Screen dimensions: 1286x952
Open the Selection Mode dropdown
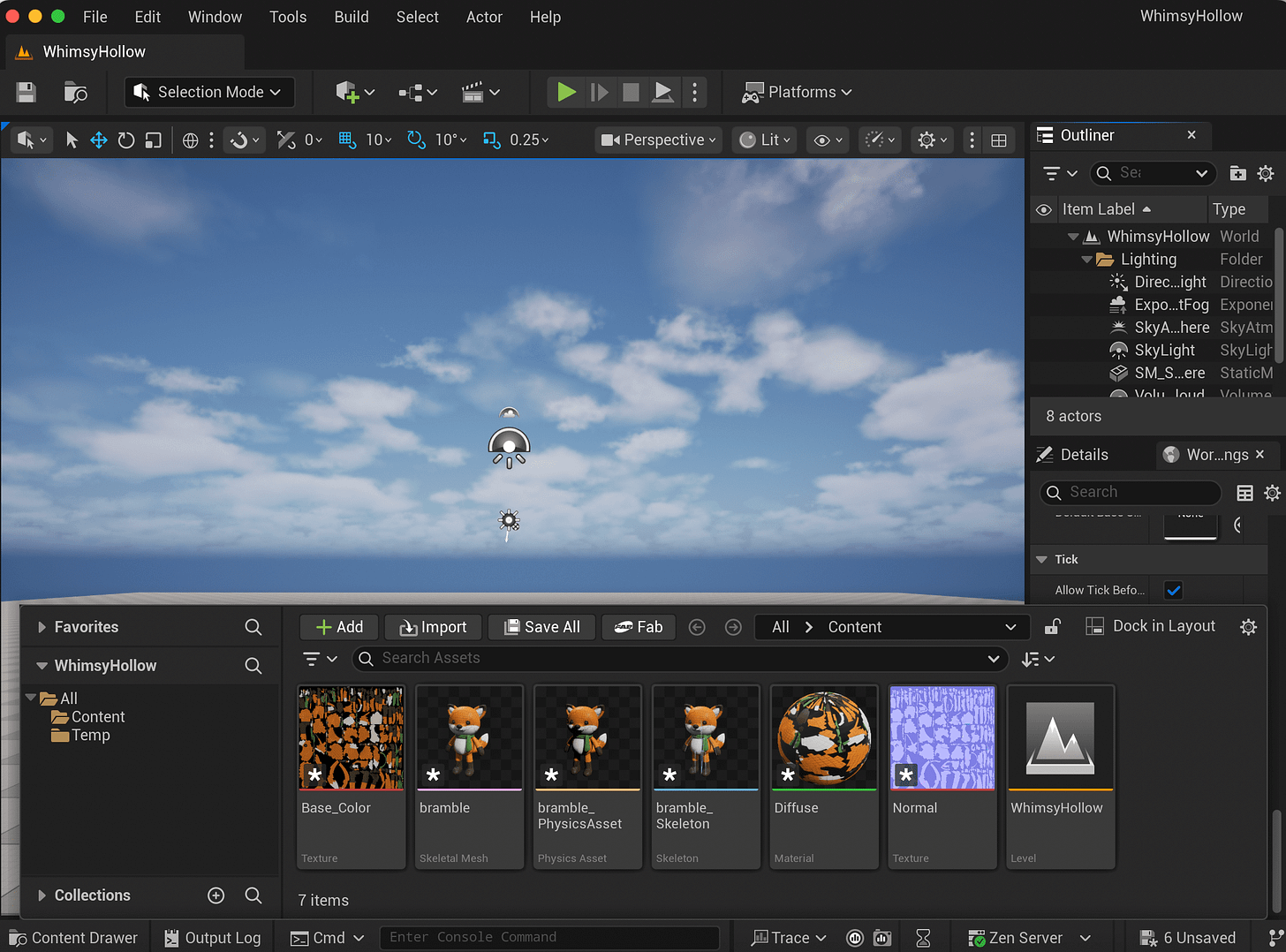(x=209, y=92)
